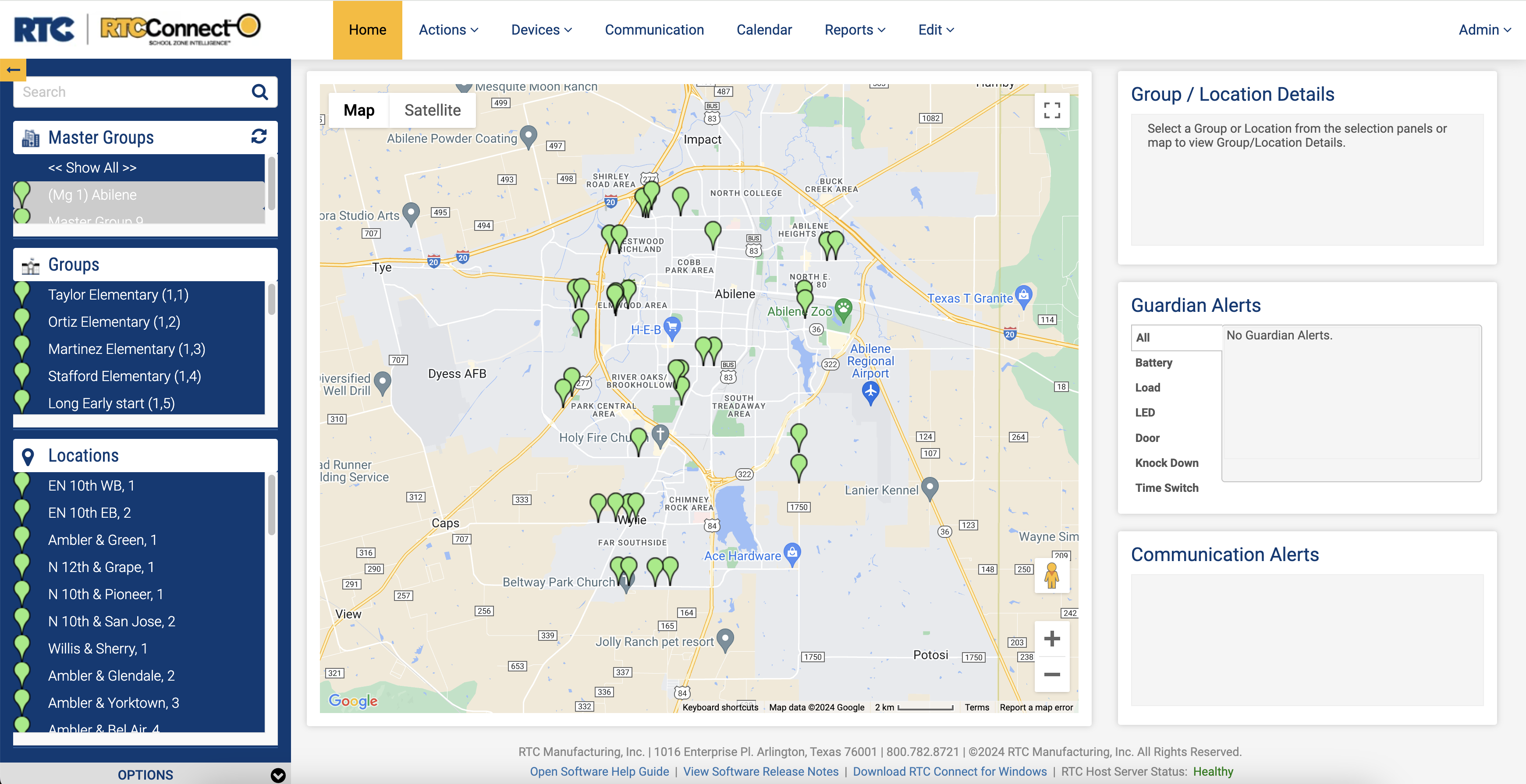Open the Admin user dropdown

point(1484,30)
